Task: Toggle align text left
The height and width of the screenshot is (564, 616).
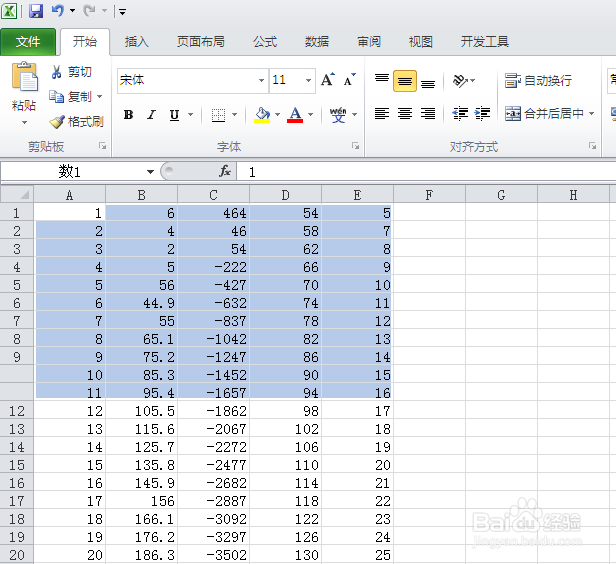Action: click(x=382, y=114)
